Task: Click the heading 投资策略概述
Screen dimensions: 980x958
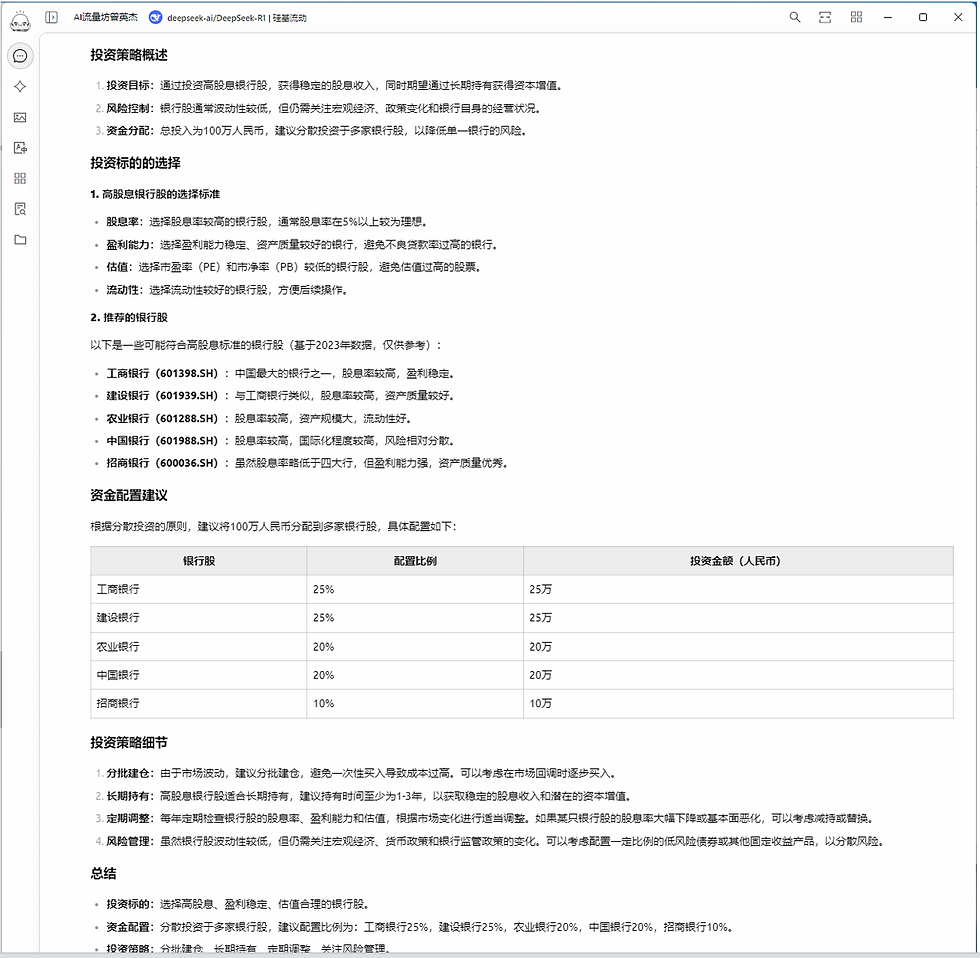Action: coord(129,55)
